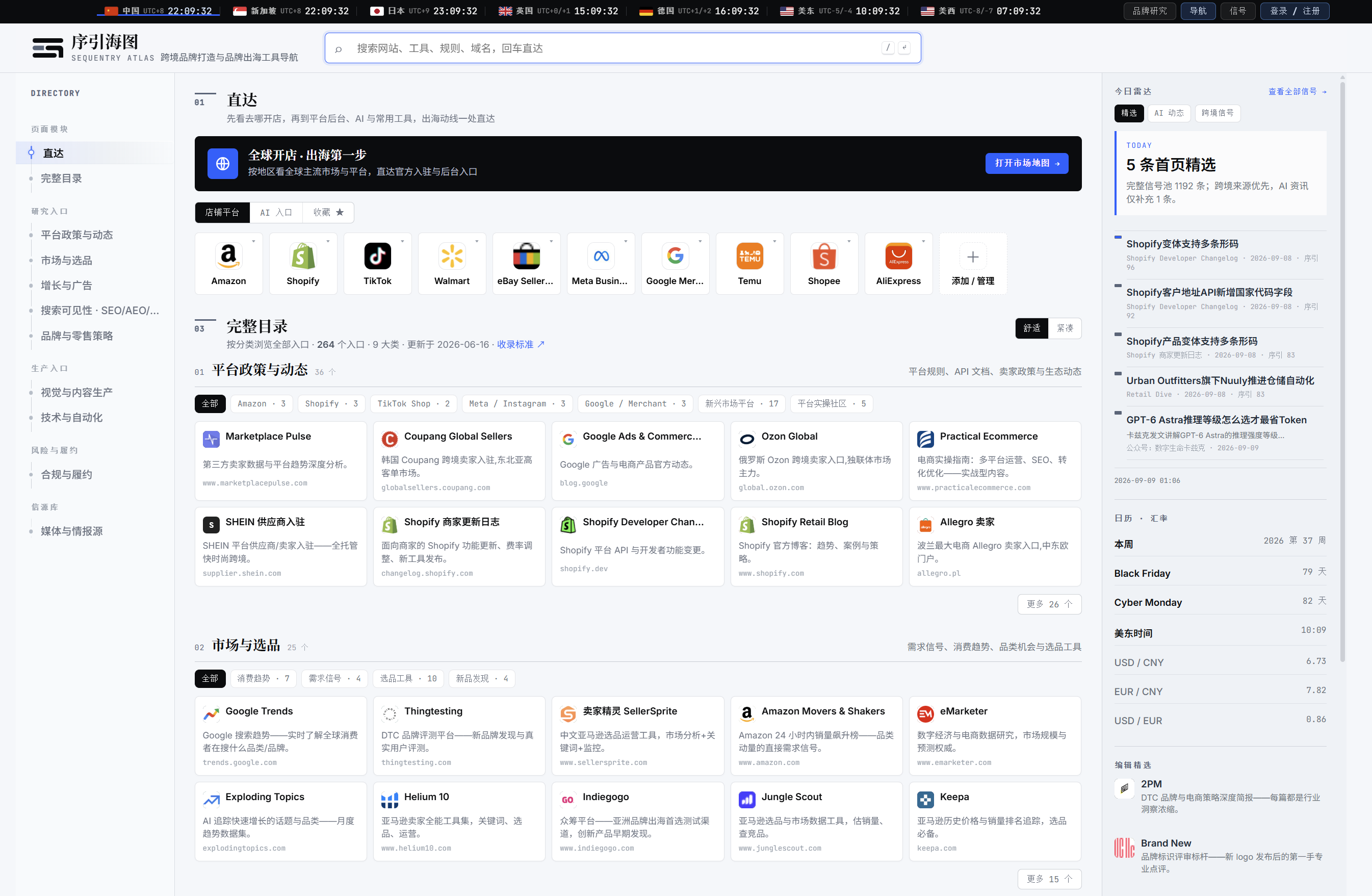Open the Google Trends card
This screenshot has width=1372, height=896.
click(x=281, y=736)
